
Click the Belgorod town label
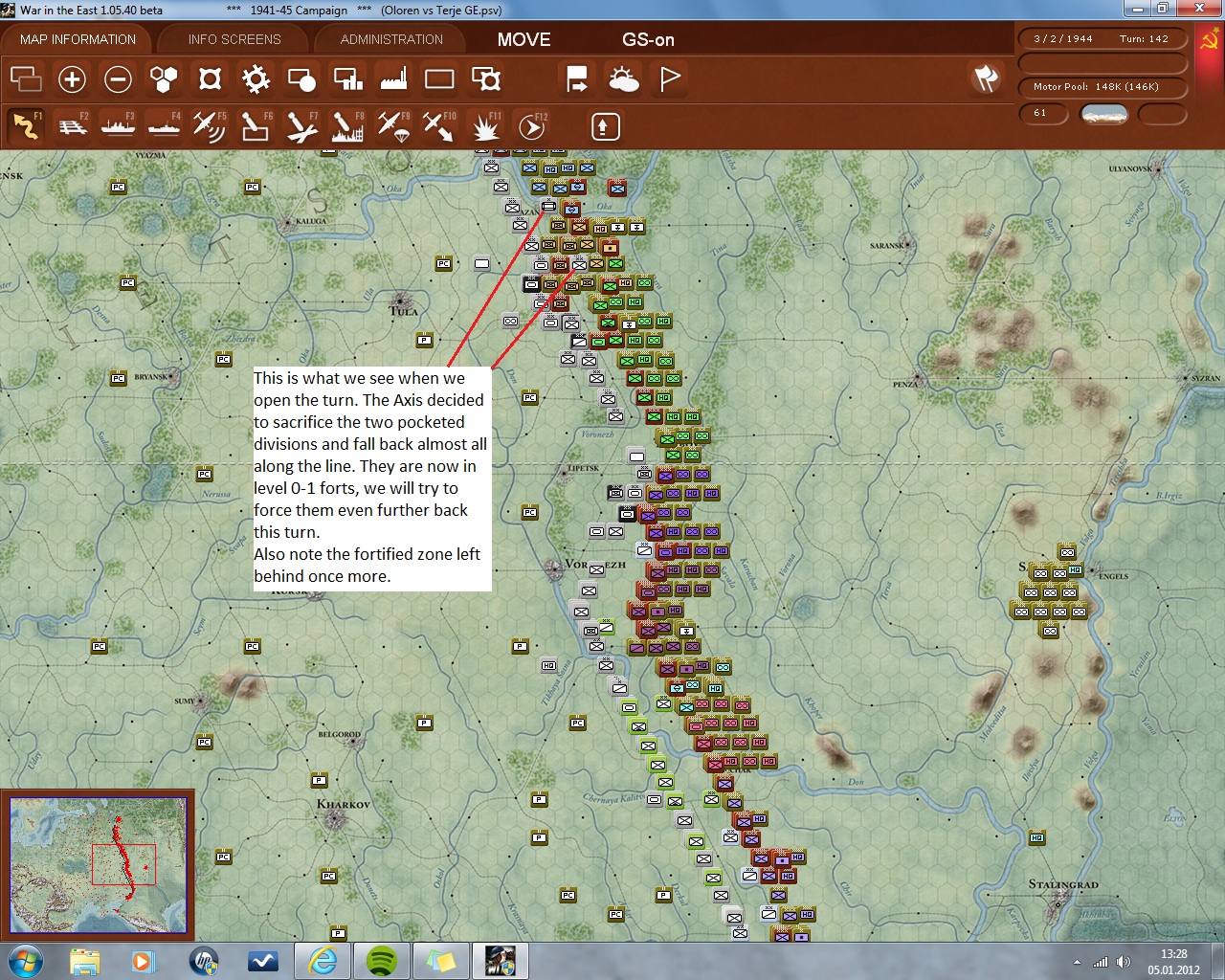click(x=340, y=735)
